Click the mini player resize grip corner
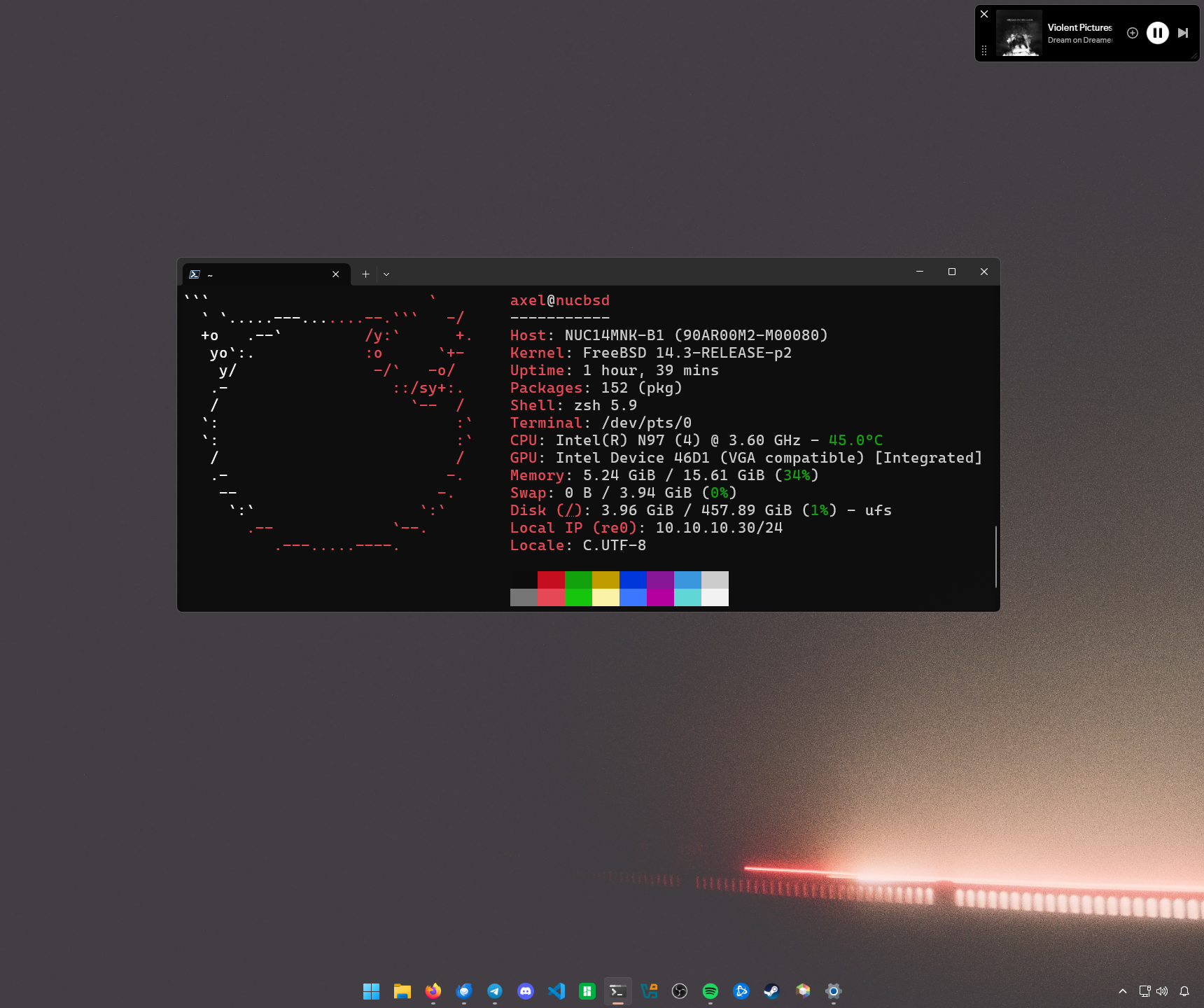Screen dimensions: 1204x1008 click(x=1194, y=56)
